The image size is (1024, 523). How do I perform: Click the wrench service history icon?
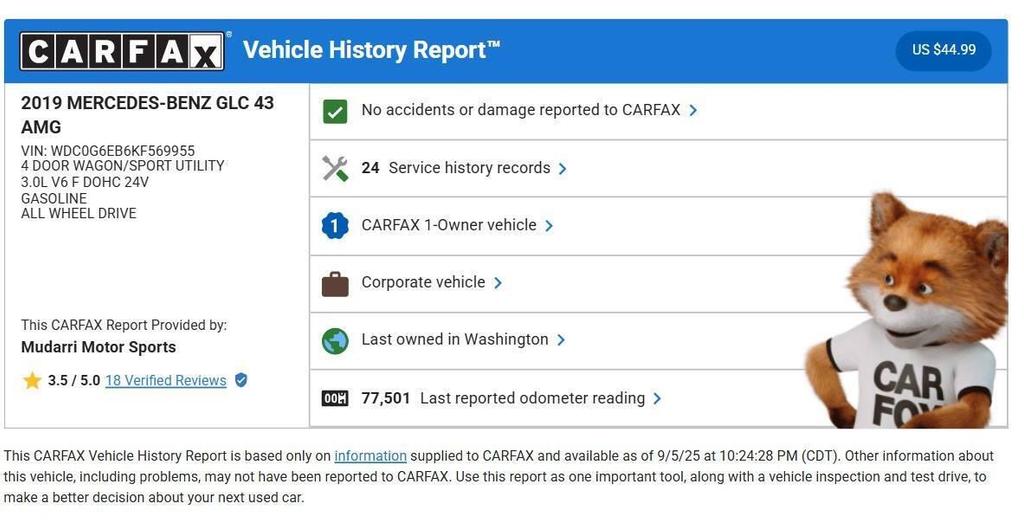(335, 168)
